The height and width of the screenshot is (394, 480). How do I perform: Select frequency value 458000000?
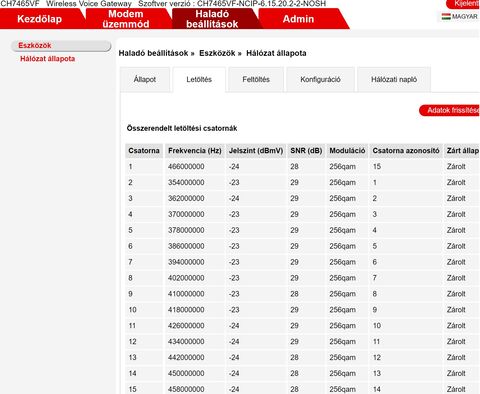(x=186, y=389)
